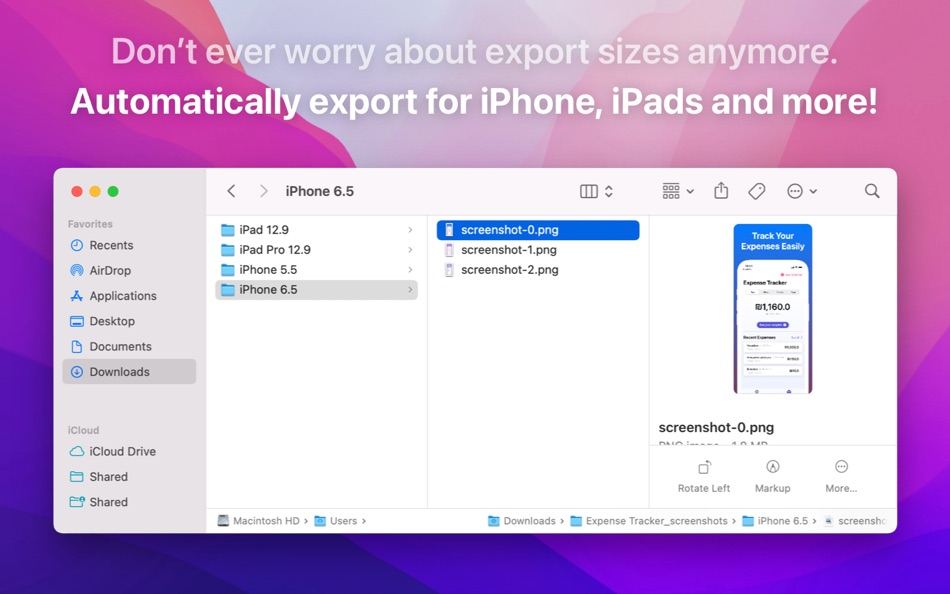
Task: Click the AirDrop icon in sidebar
Action: (77, 270)
